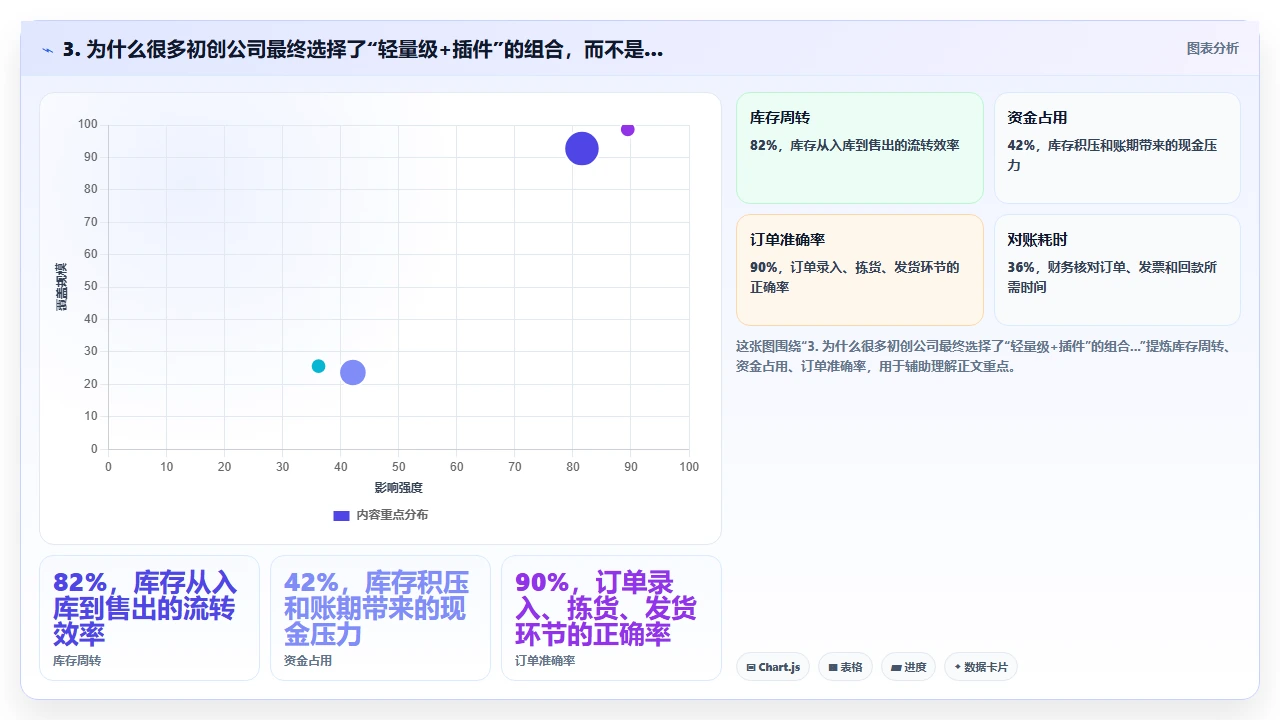The height and width of the screenshot is (720, 1280).
Task: Select the 进度 tag
Action: coord(908,667)
